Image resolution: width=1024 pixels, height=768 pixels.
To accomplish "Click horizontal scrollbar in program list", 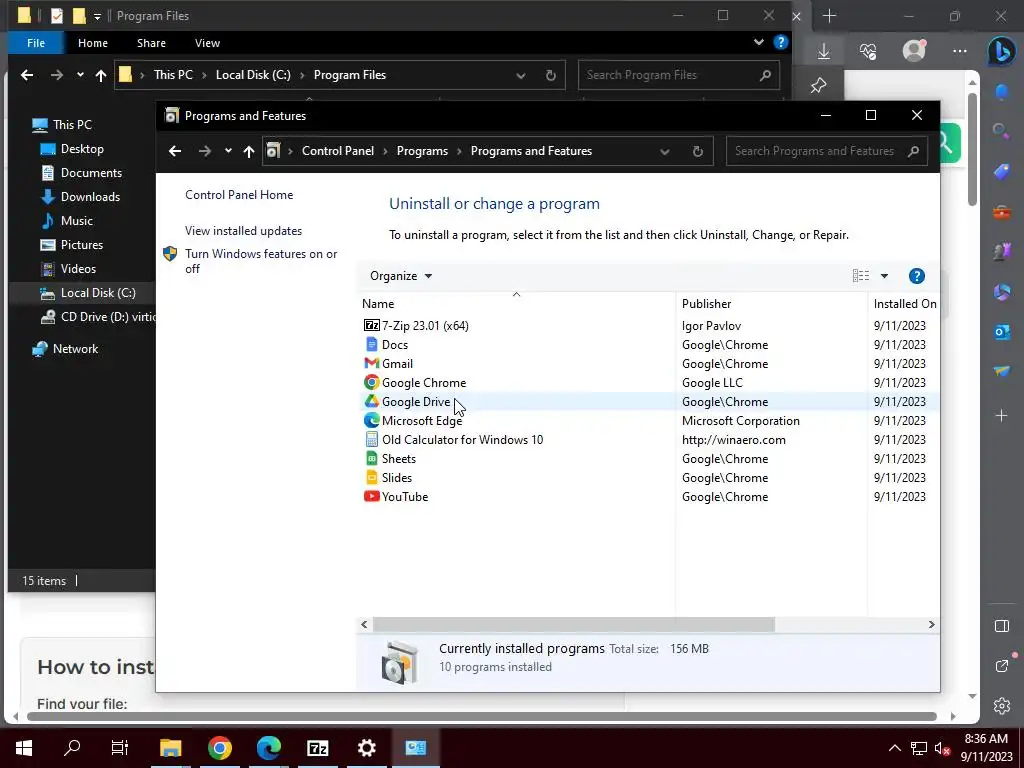I will pyautogui.click(x=573, y=624).
